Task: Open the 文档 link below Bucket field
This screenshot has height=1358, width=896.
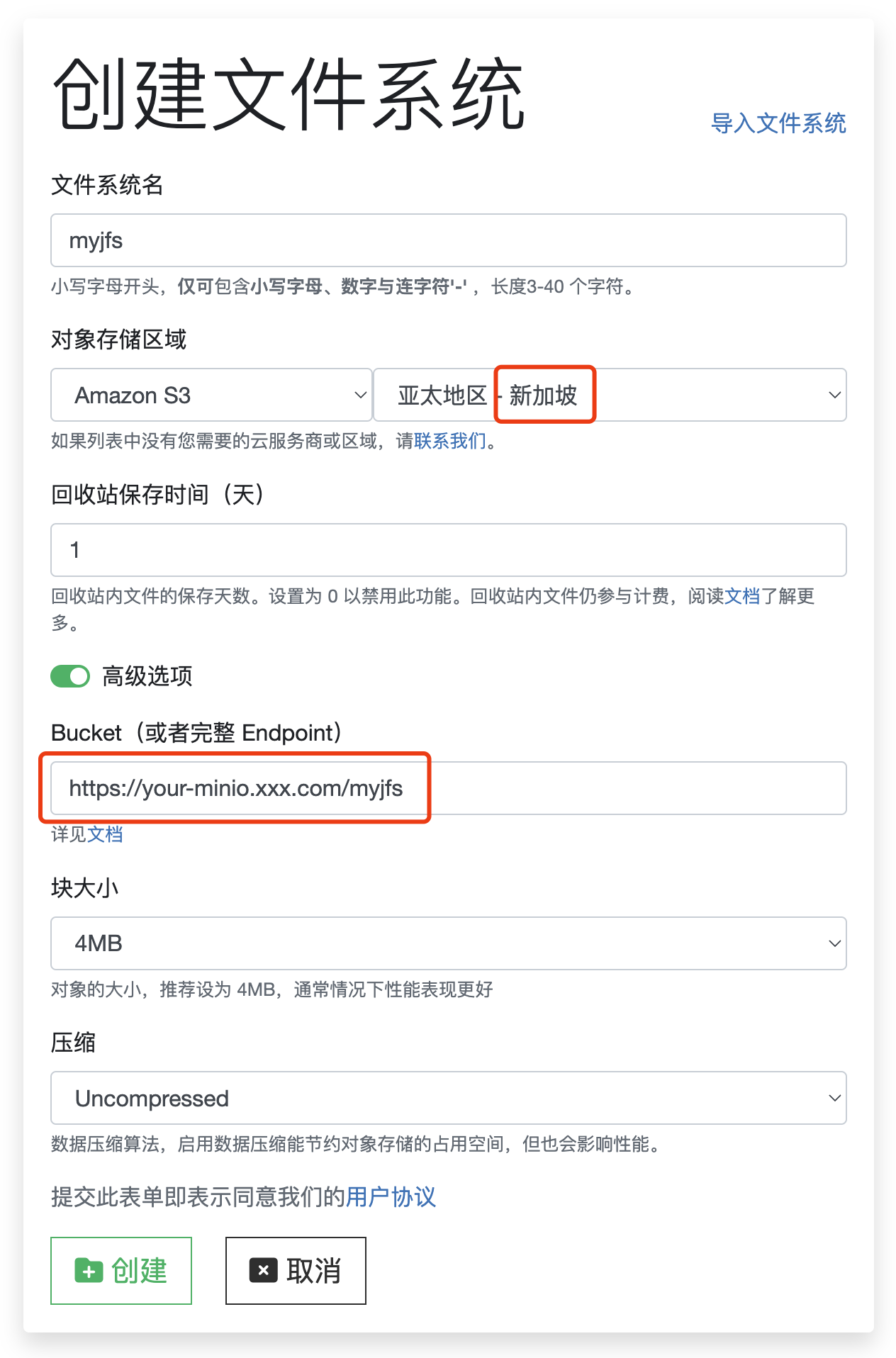Action: (x=105, y=834)
